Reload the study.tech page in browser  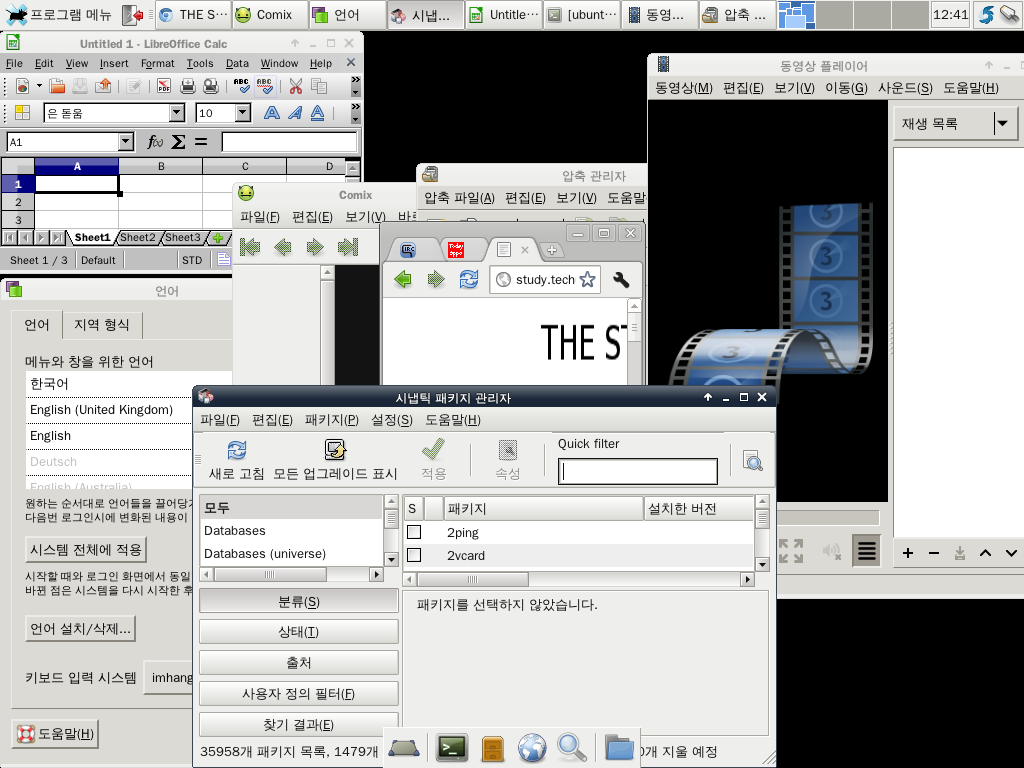coord(468,280)
